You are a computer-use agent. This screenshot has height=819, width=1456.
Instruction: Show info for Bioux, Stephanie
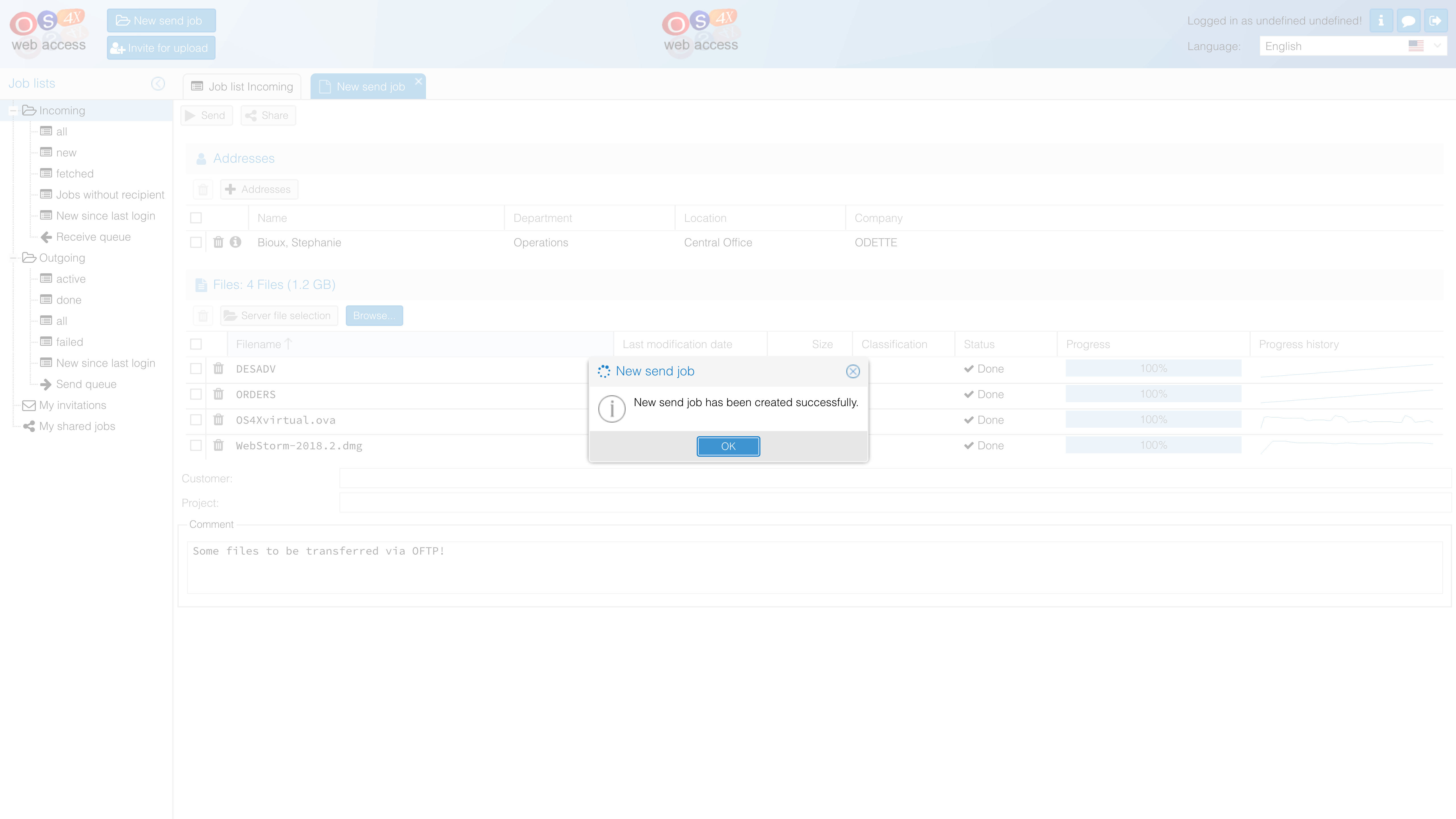coord(236,242)
